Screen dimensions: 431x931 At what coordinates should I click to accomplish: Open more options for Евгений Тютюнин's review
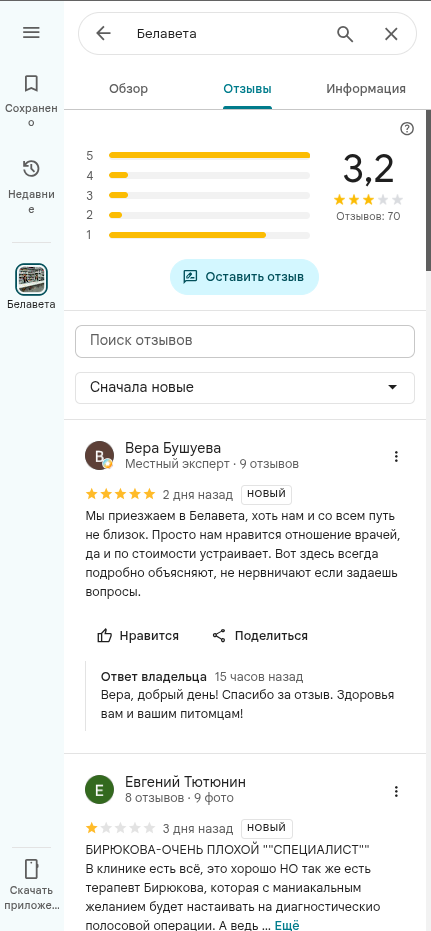pos(396,791)
